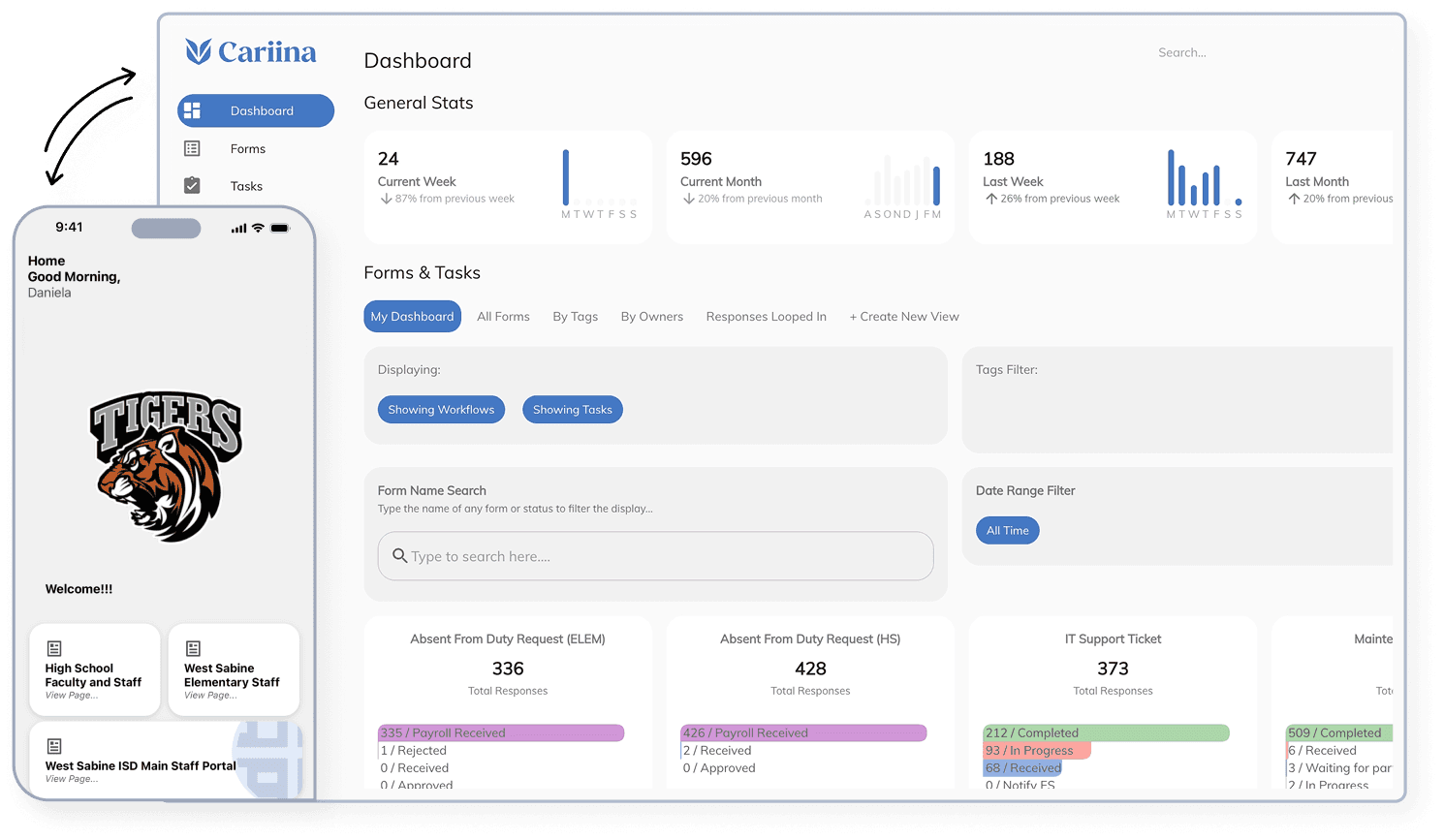This screenshot has height=840, width=1444.
Task: Click the Tigers mascot logo on phone
Action: 166,466
